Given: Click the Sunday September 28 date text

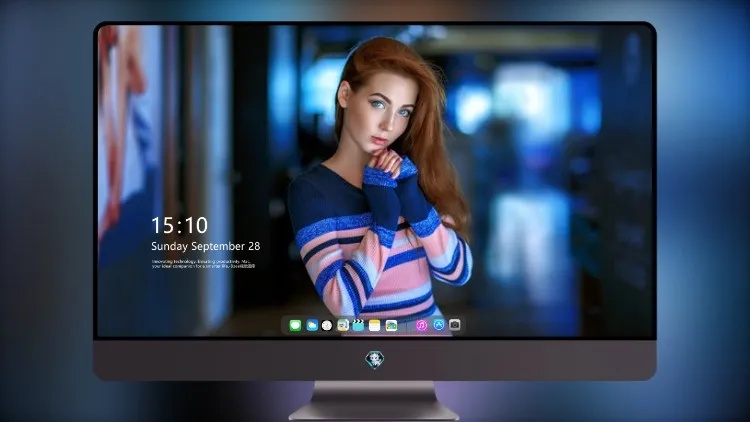Looking at the screenshot, I should [206, 246].
